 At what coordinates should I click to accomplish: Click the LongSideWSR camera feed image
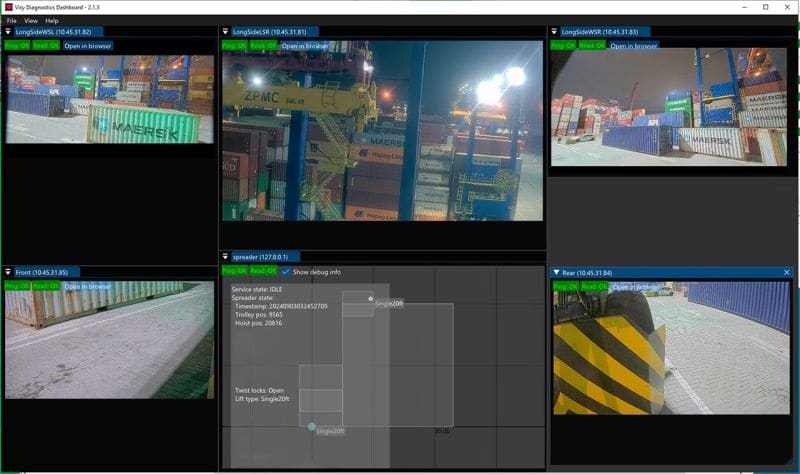[x=669, y=107]
